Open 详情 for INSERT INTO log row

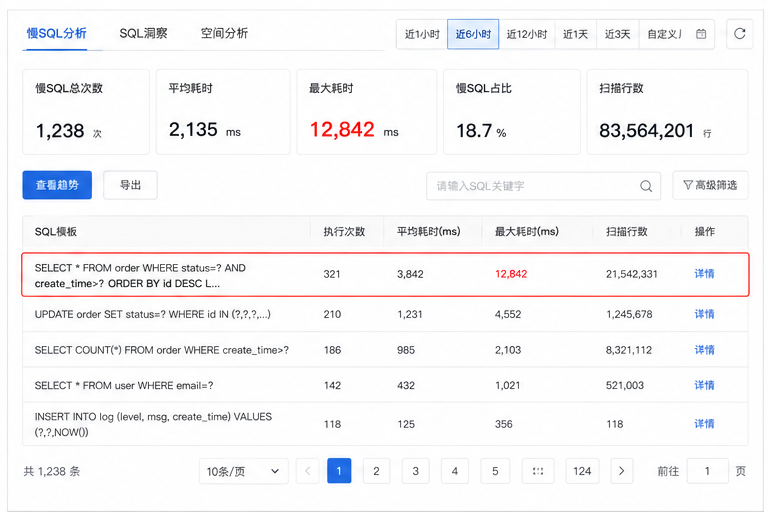pyautogui.click(x=704, y=424)
